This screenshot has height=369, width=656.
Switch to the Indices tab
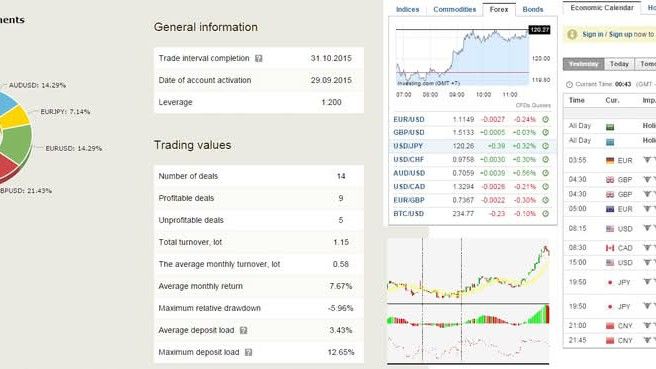[407, 9]
